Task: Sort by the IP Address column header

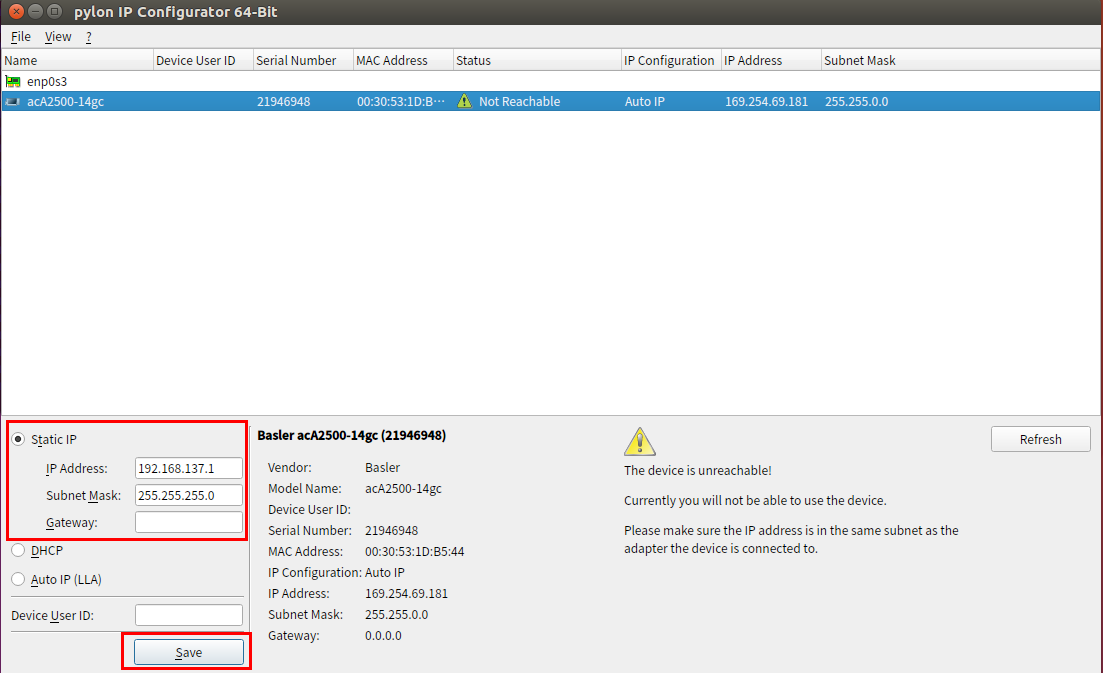Action: pyautogui.click(x=771, y=60)
